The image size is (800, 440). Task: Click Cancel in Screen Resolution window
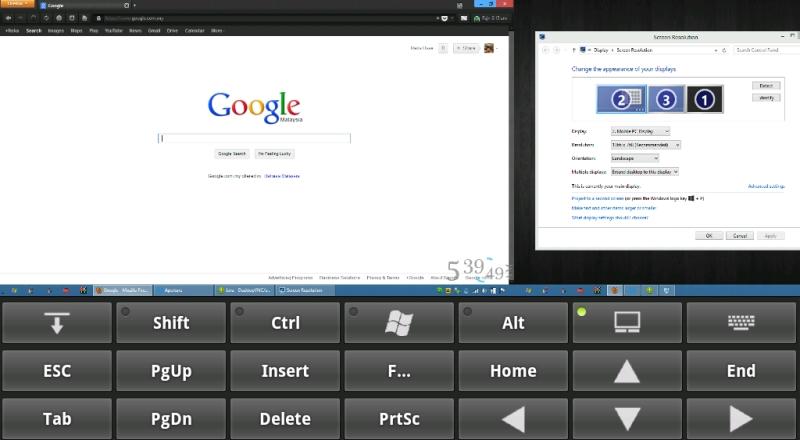coord(740,236)
